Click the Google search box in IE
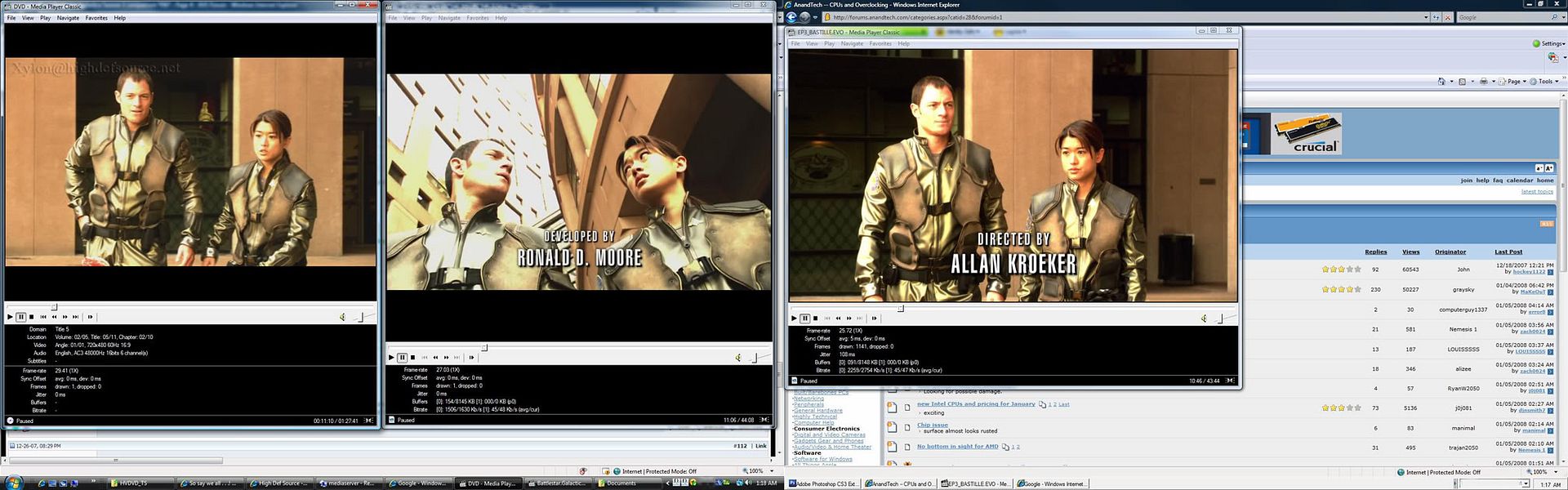The image size is (1568, 490). point(1503,17)
